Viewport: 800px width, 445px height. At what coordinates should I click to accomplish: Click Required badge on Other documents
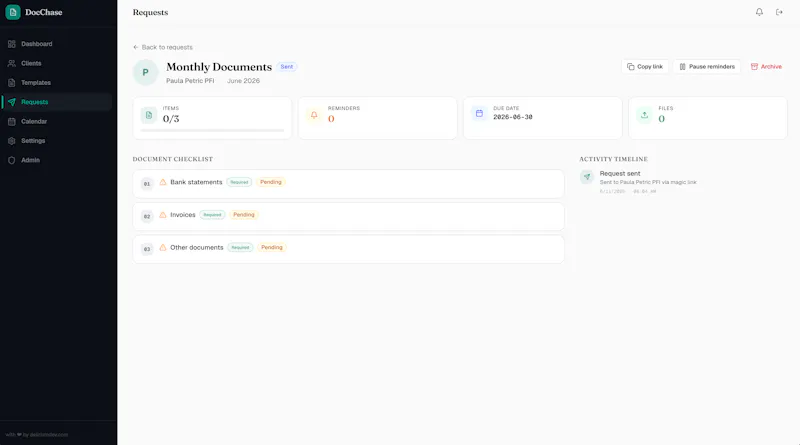pos(240,248)
